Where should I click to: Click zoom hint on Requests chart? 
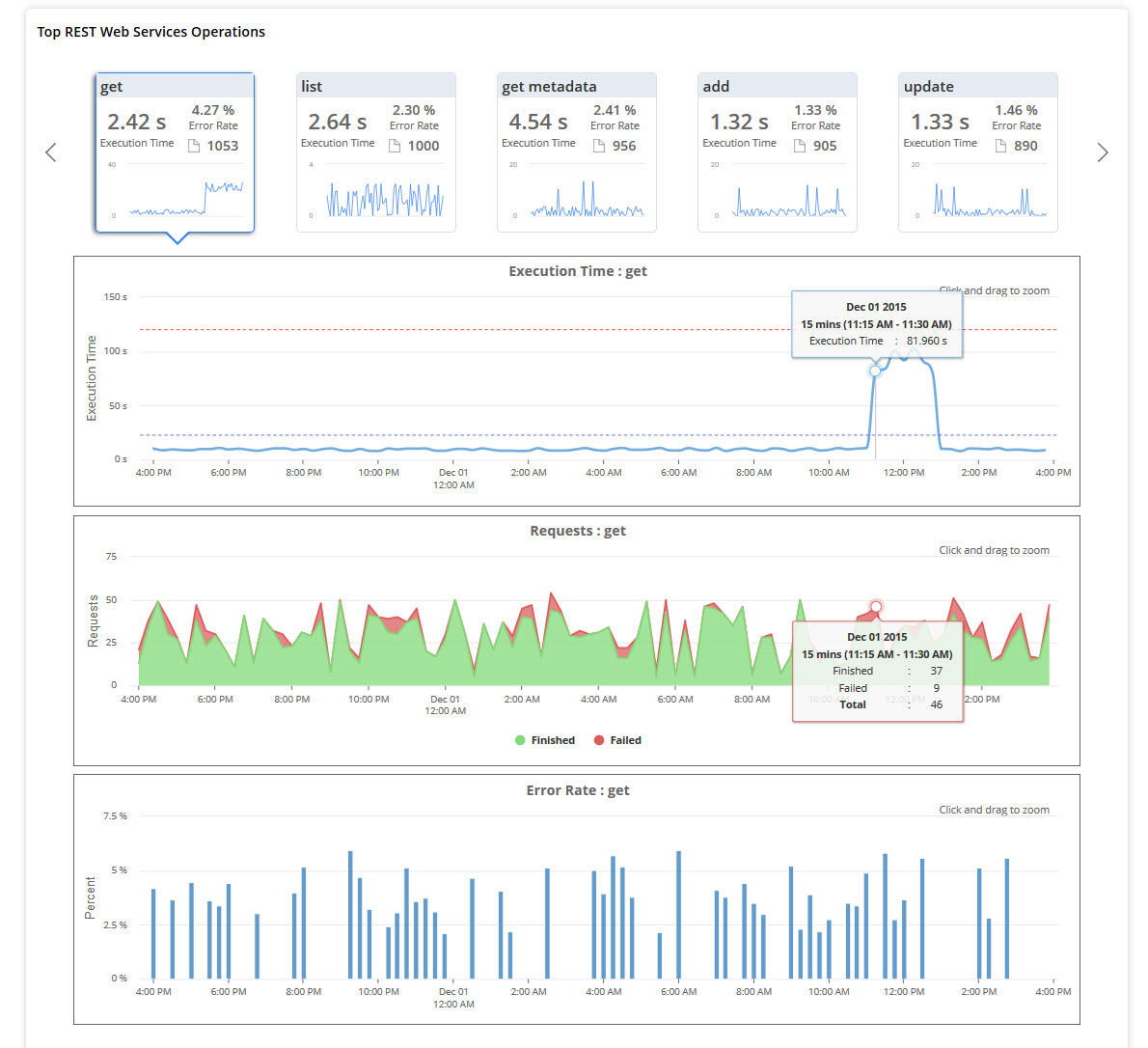point(995,550)
